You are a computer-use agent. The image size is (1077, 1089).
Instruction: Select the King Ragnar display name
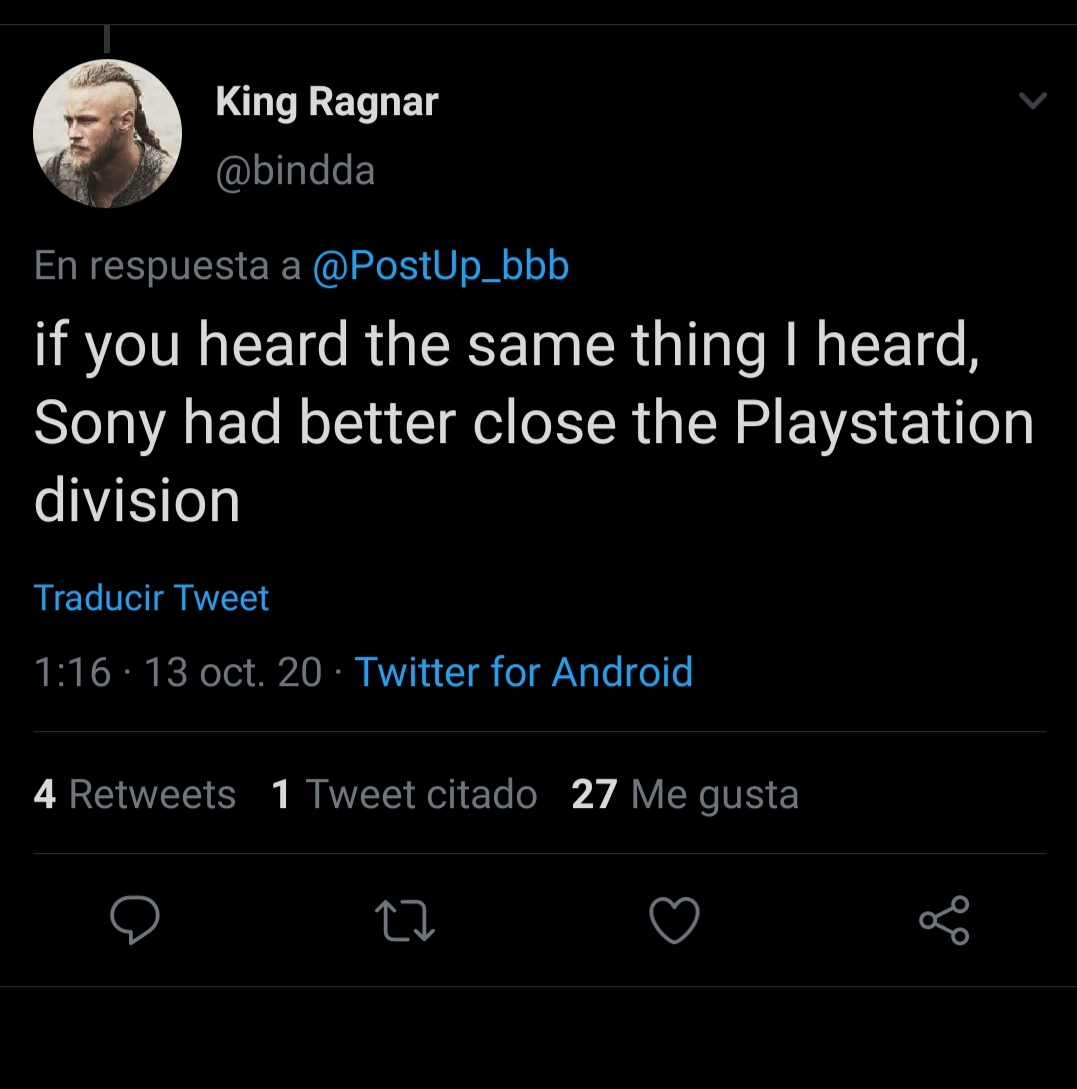pyautogui.click(x=327, y=102)
